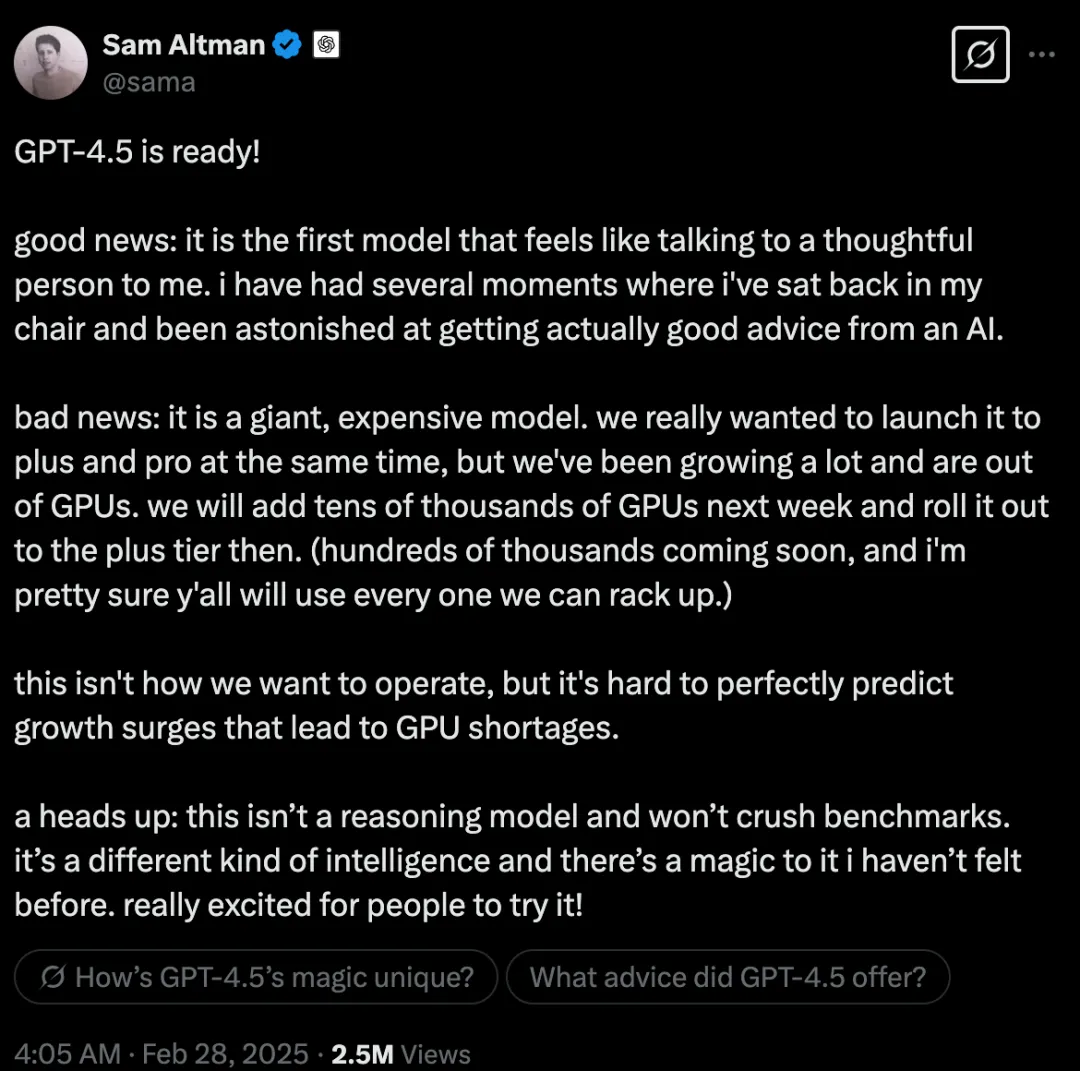Click the "good news" paragraph of the post
The width and height of the screenshot is (1080, 1071).
(x=509, y=284)
